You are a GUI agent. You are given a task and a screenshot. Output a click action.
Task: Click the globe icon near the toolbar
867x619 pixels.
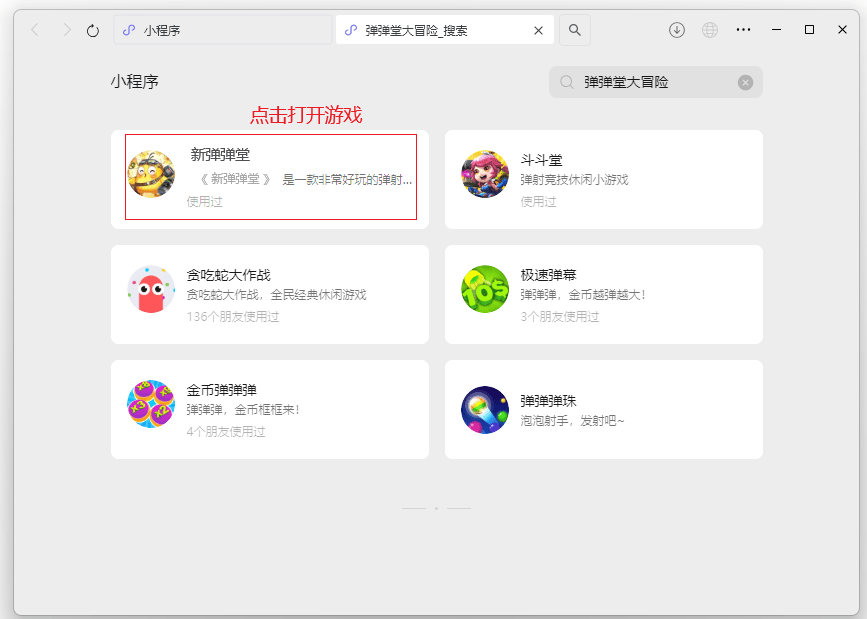(x=709, y=30)
